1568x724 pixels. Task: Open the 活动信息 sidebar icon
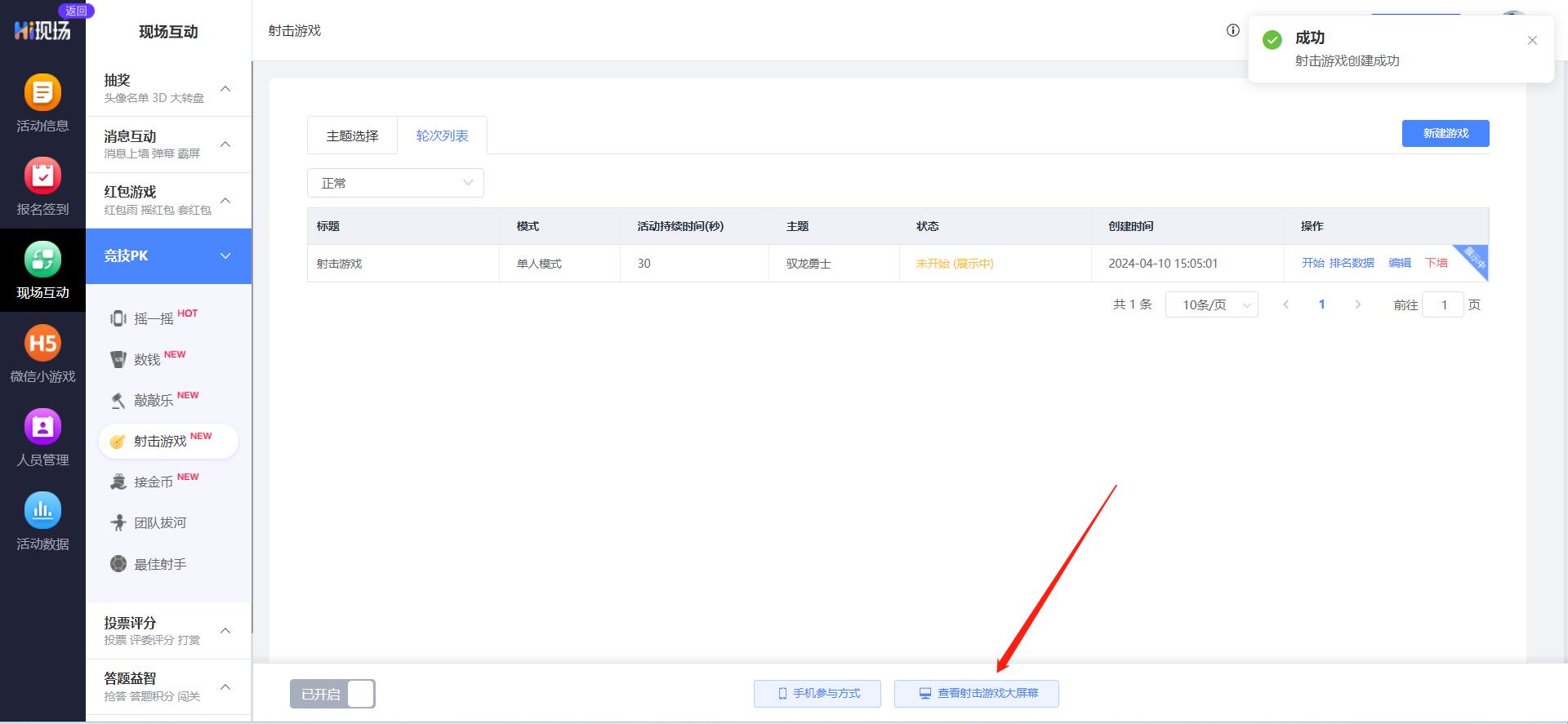coord(42,93)
